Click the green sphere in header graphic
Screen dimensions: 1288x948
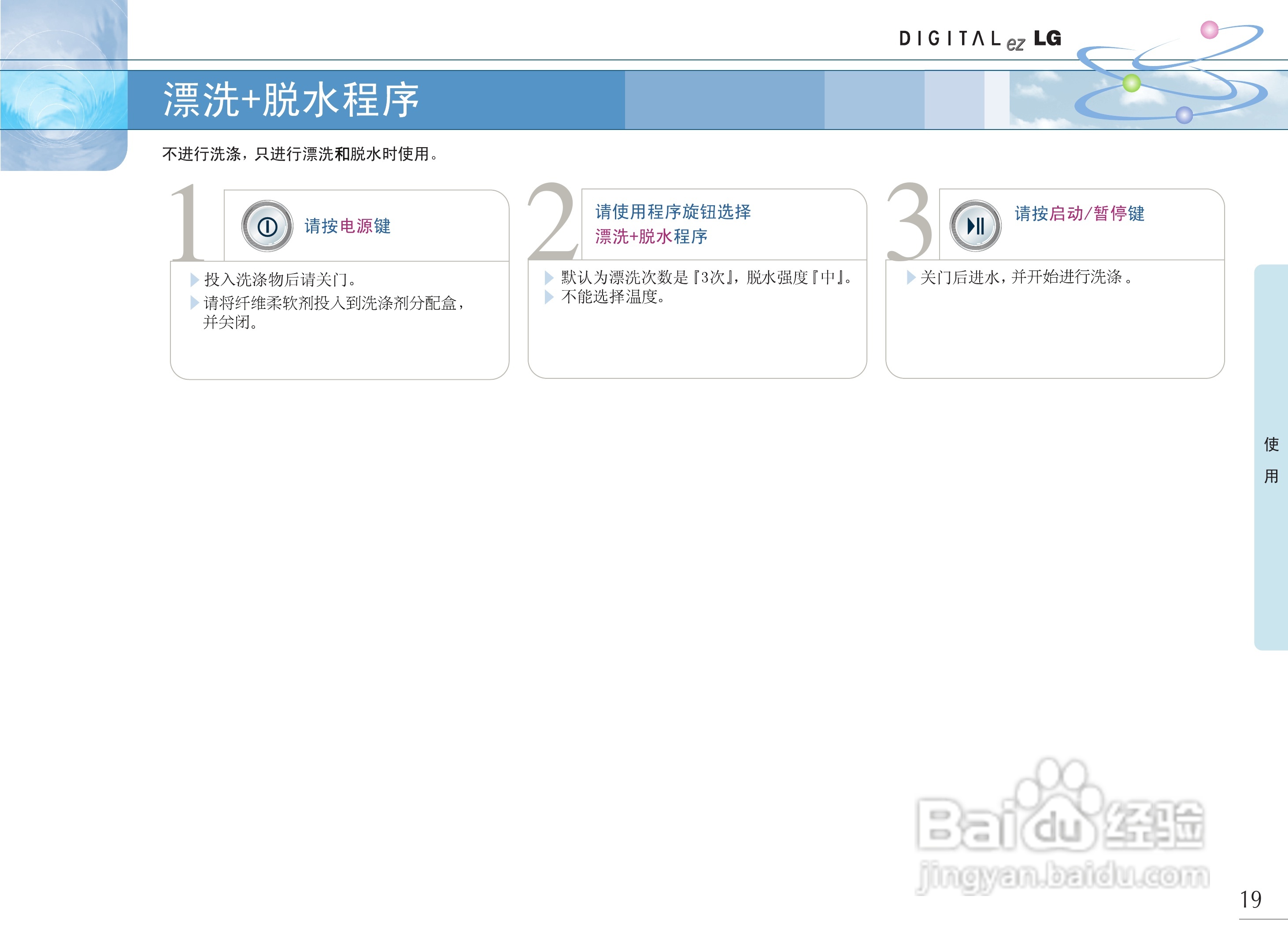point(1131,83)
